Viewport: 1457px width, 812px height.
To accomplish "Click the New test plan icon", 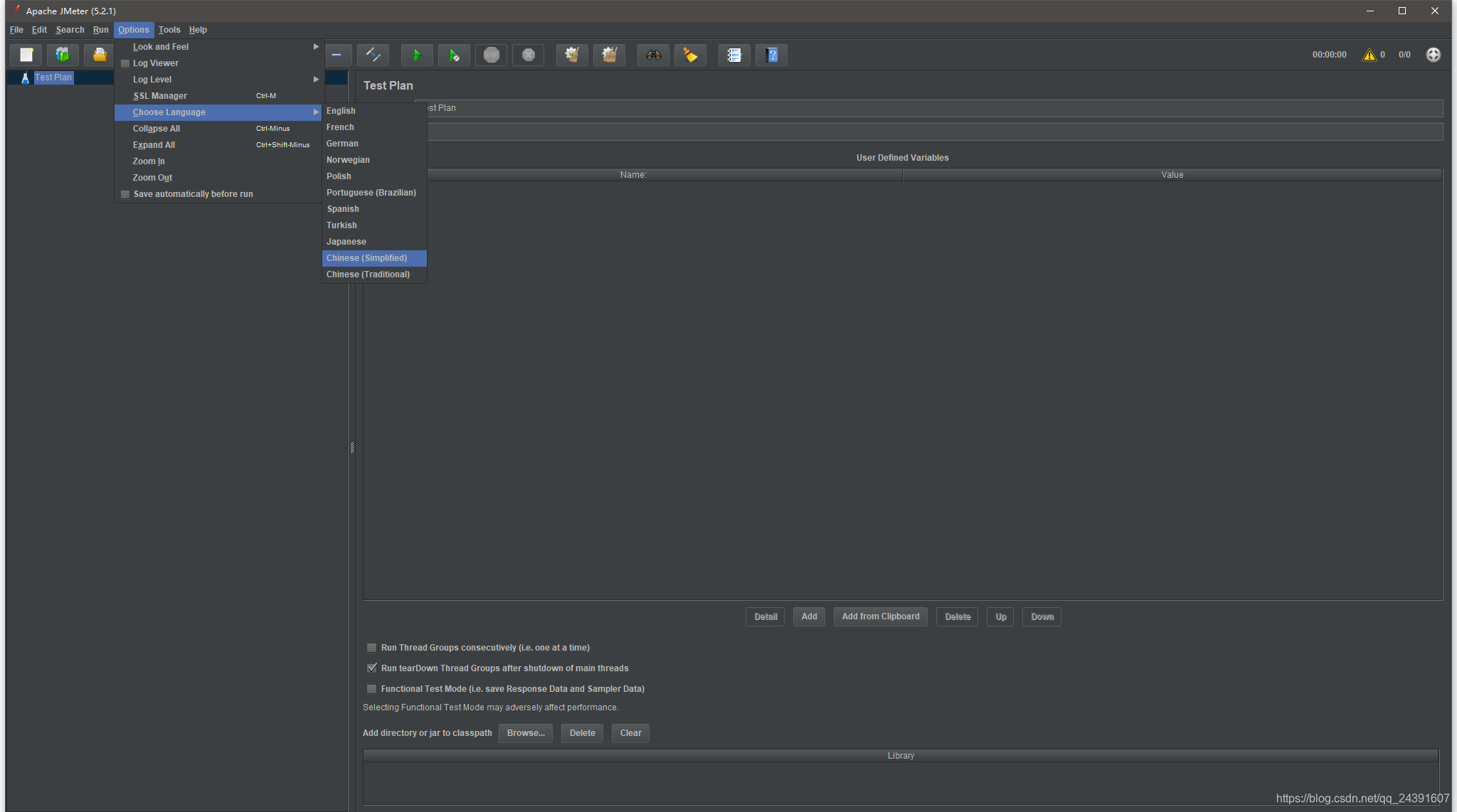I will tap(26, 55).
